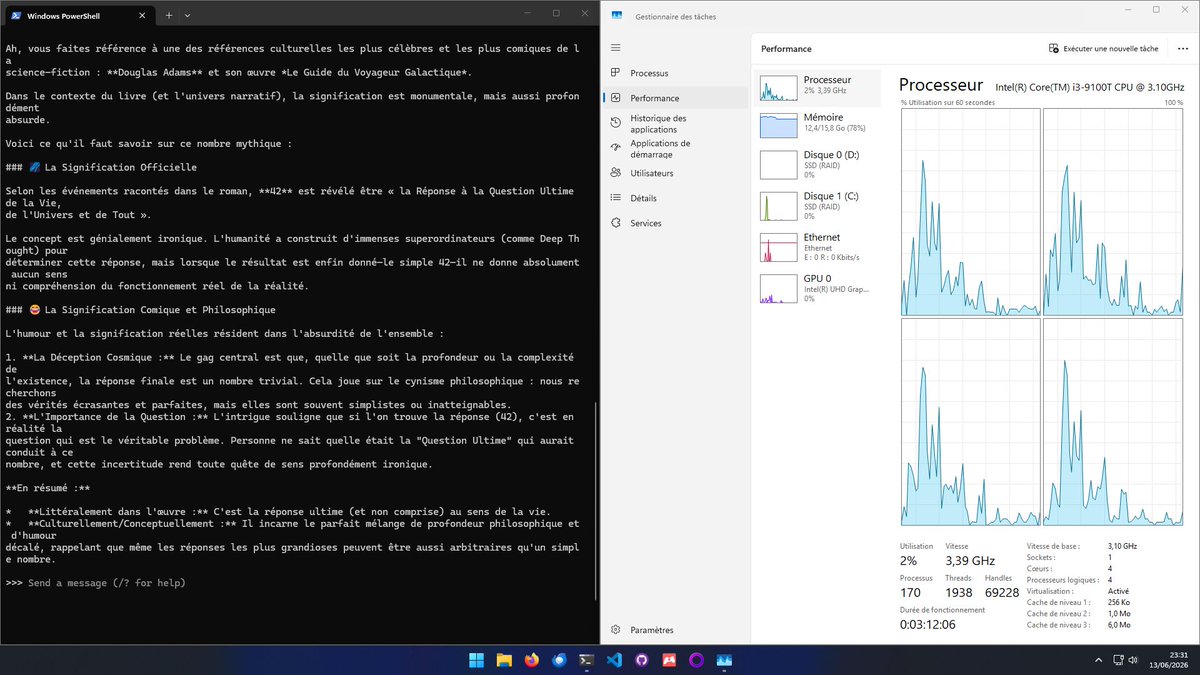The width and height of the screenshot is (1200, 675).
Task: Maximize the Windows PowerShell window
Action: [x=556, y=14]
